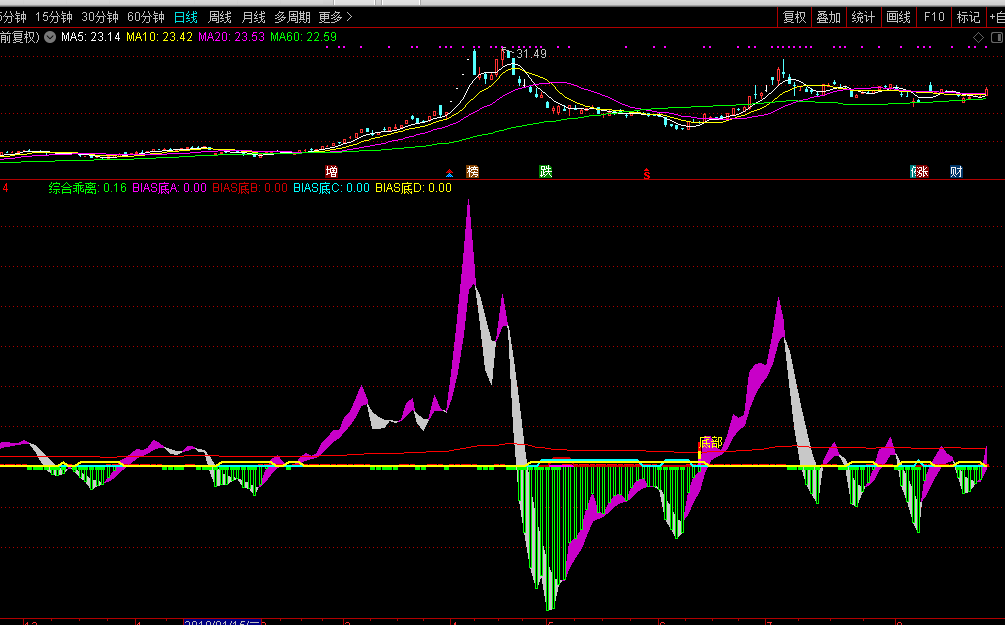
Task: Click the double up-arrow marker icon
Action: tap(449, 173)
